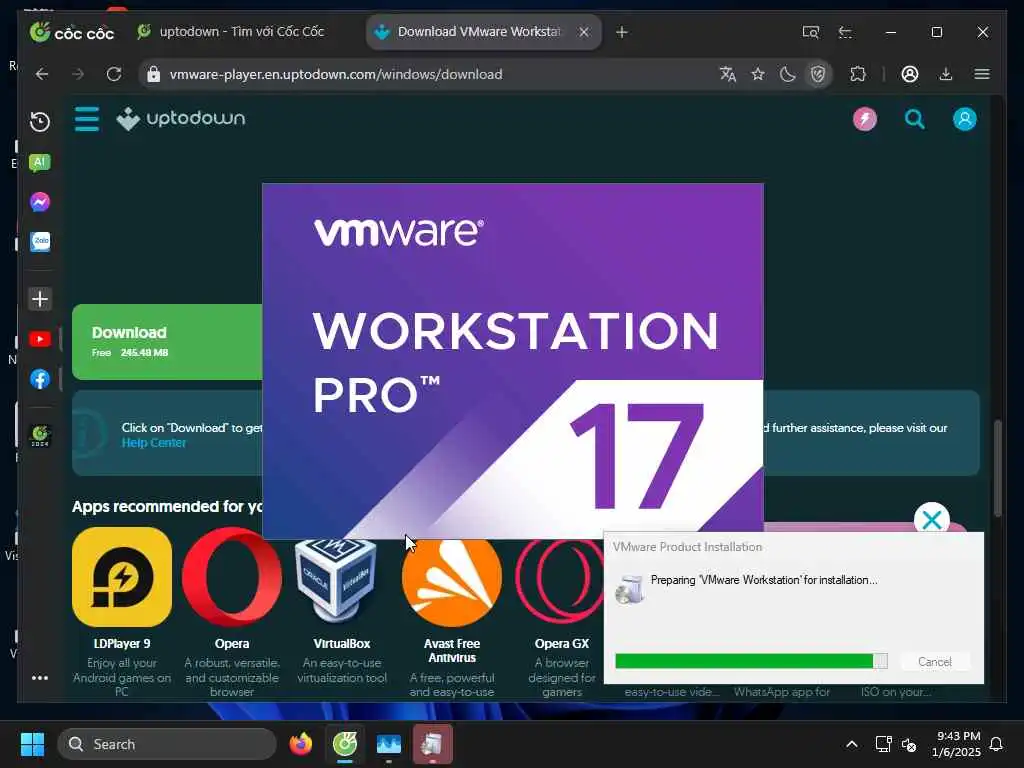The height and width of the screenshot is (768, 1024).
Task: Open Messenger in the browser sidebar
Action: point(40,202)
